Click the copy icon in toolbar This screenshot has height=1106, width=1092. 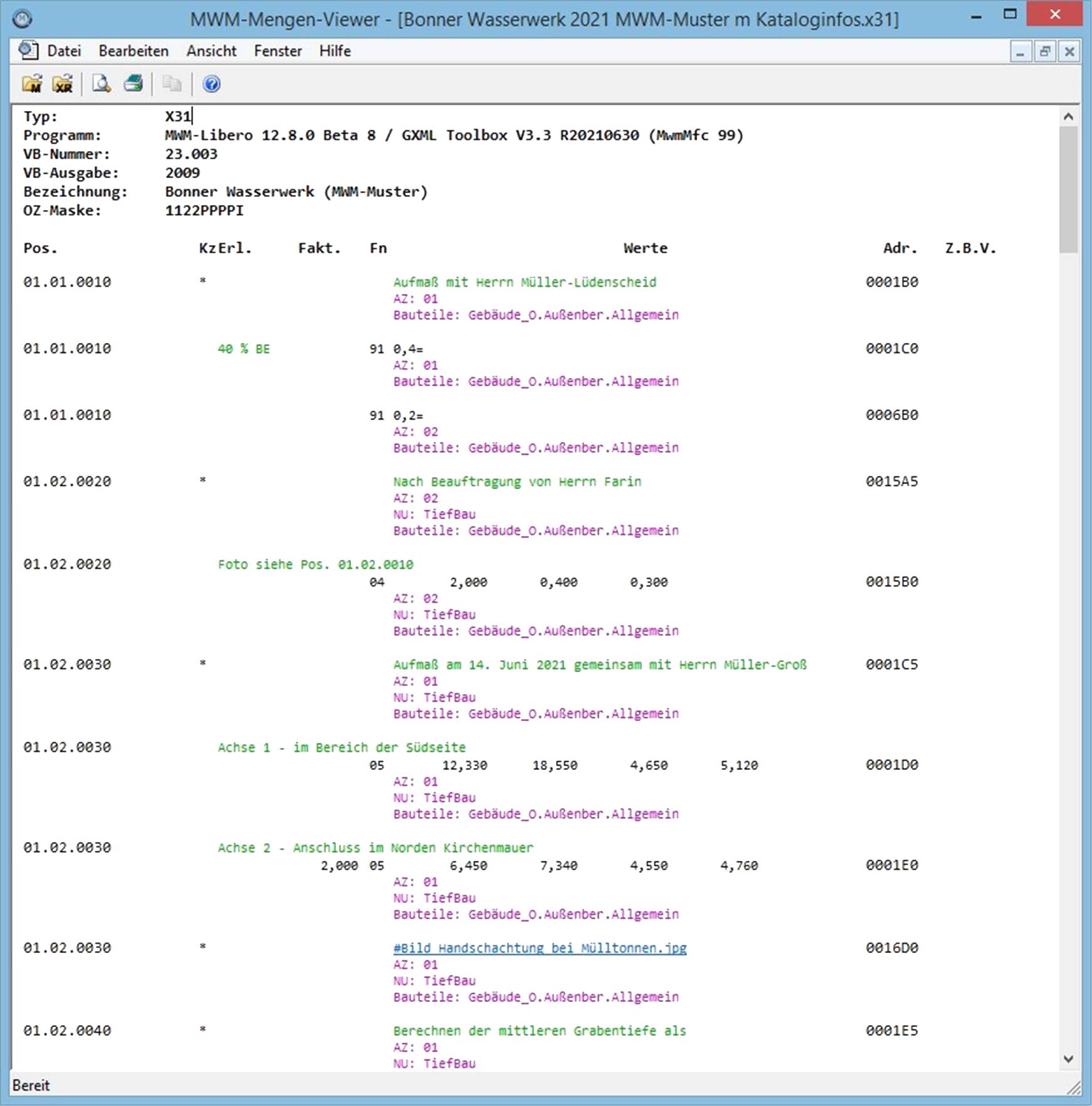[x=172, y=83]
